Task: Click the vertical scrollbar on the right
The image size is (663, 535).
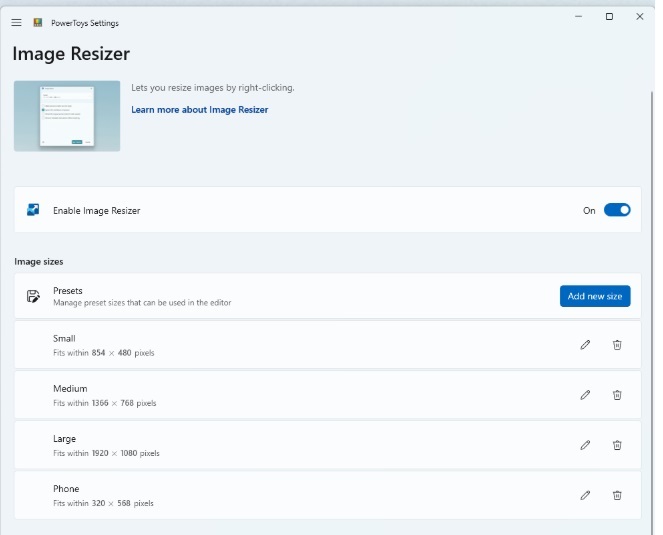Action: coord(652,313)
